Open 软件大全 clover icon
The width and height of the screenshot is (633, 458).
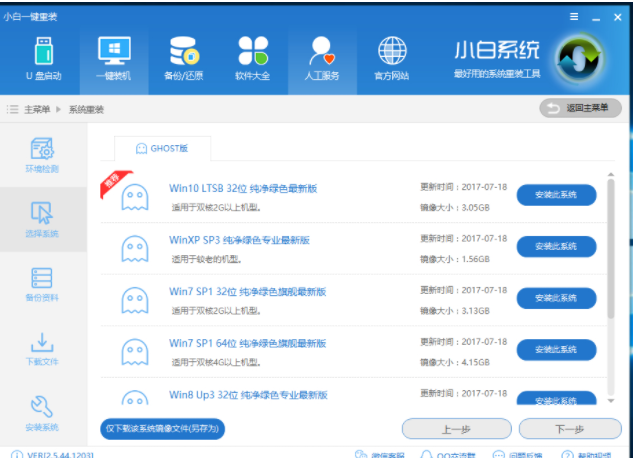coord(253,51)
